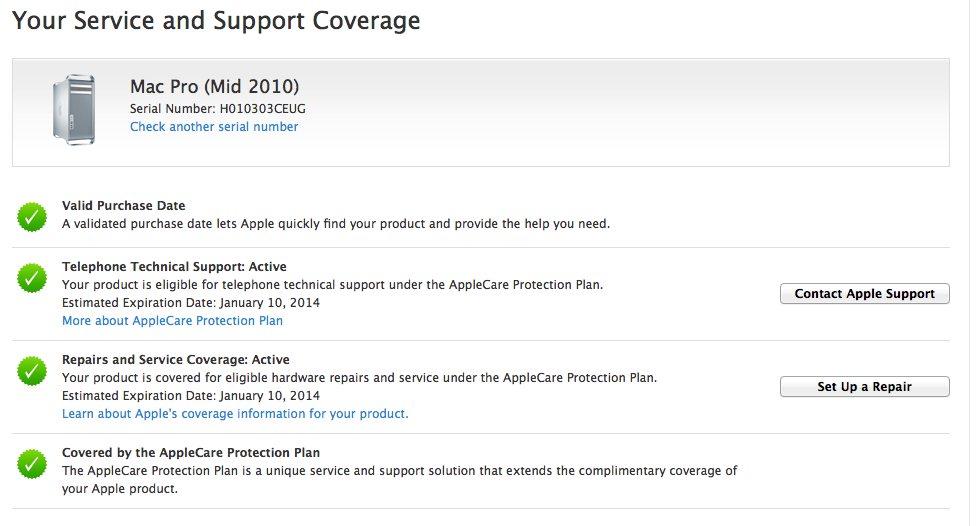Click the green checkmark for Repairs and Service Coverage
The image size is (979, 526).
32,371
